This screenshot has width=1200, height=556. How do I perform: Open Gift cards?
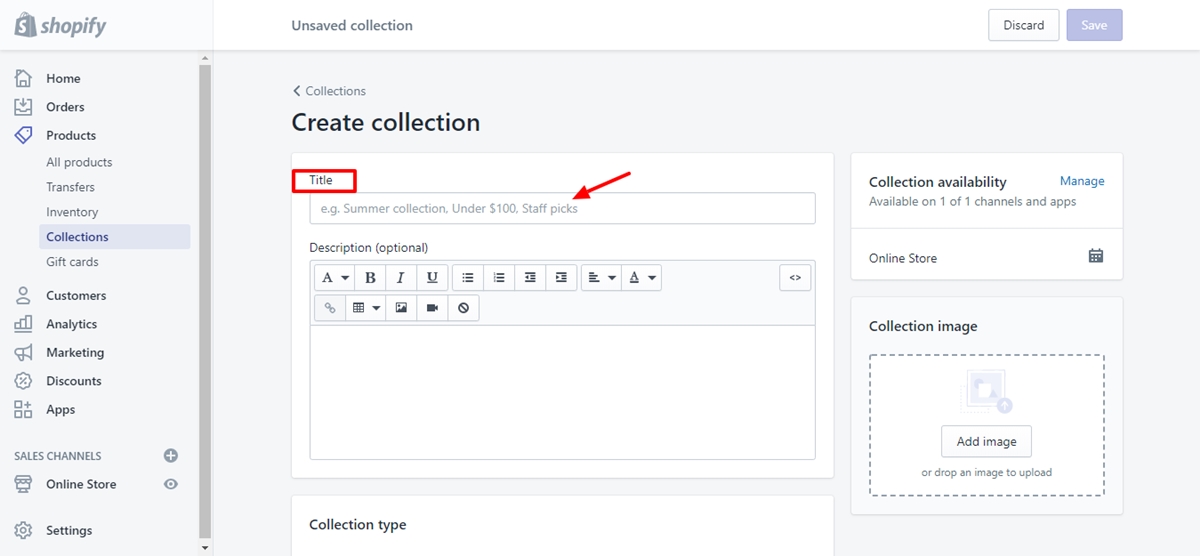click(72, 262)
